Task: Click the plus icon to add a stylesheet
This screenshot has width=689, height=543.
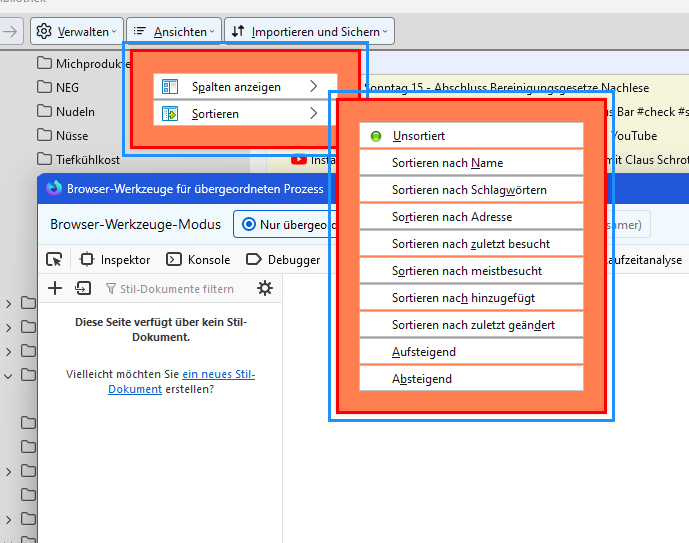Action: (55, 289)
